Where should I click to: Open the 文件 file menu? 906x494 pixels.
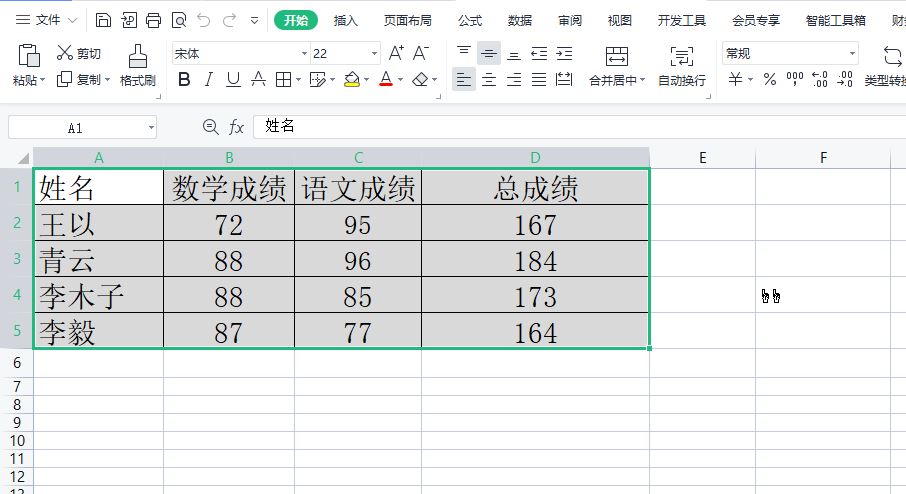tap(46, 20)
